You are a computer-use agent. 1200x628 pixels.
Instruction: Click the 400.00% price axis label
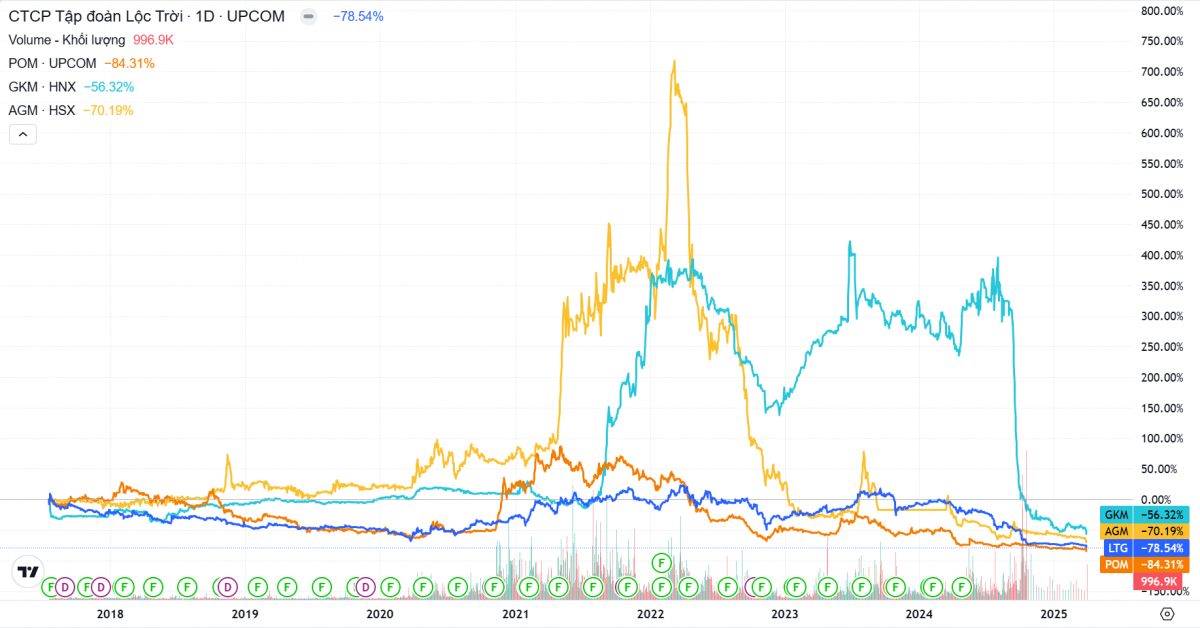(1162, 255)
